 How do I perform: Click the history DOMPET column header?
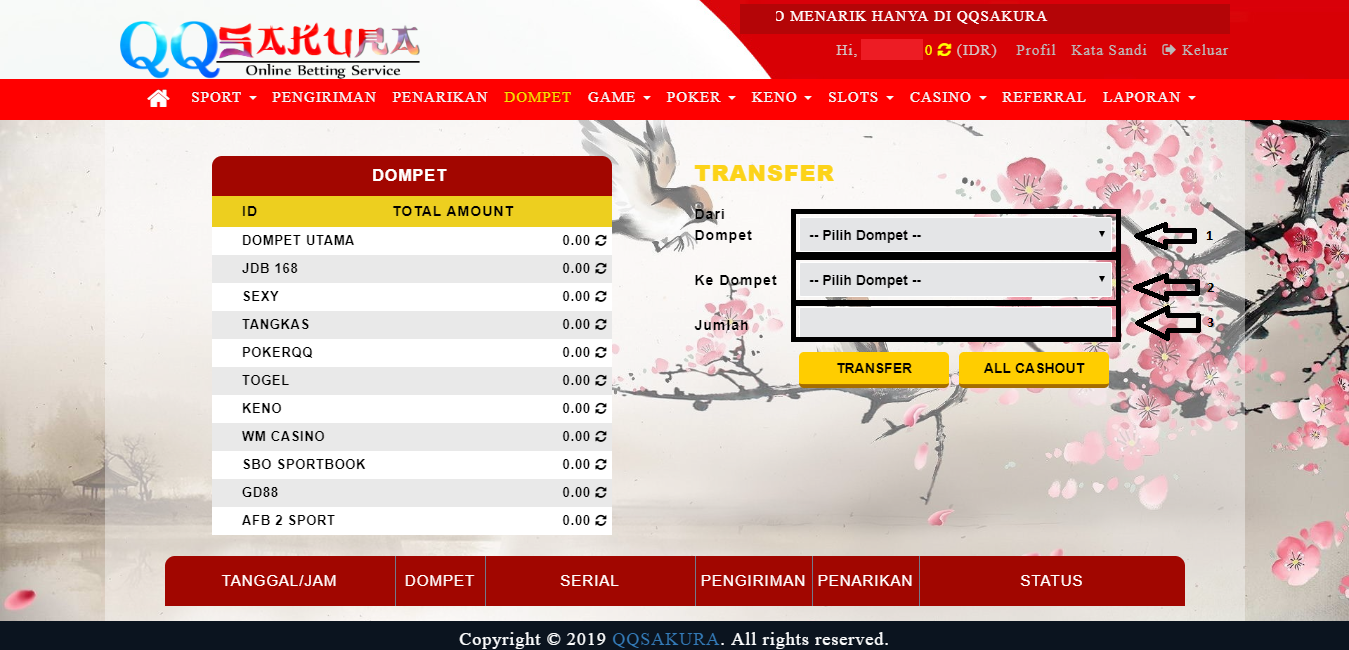(440, 581)
